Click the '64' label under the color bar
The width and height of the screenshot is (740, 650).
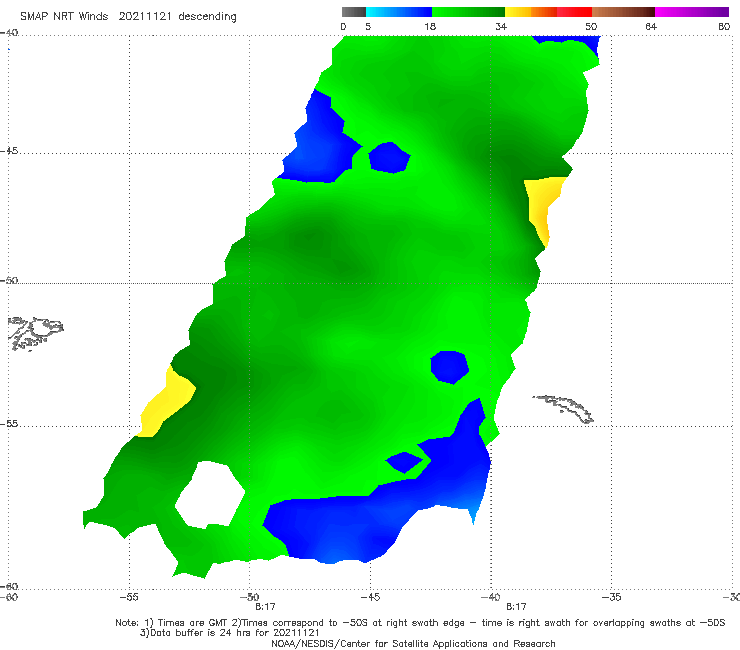point(651,27)
